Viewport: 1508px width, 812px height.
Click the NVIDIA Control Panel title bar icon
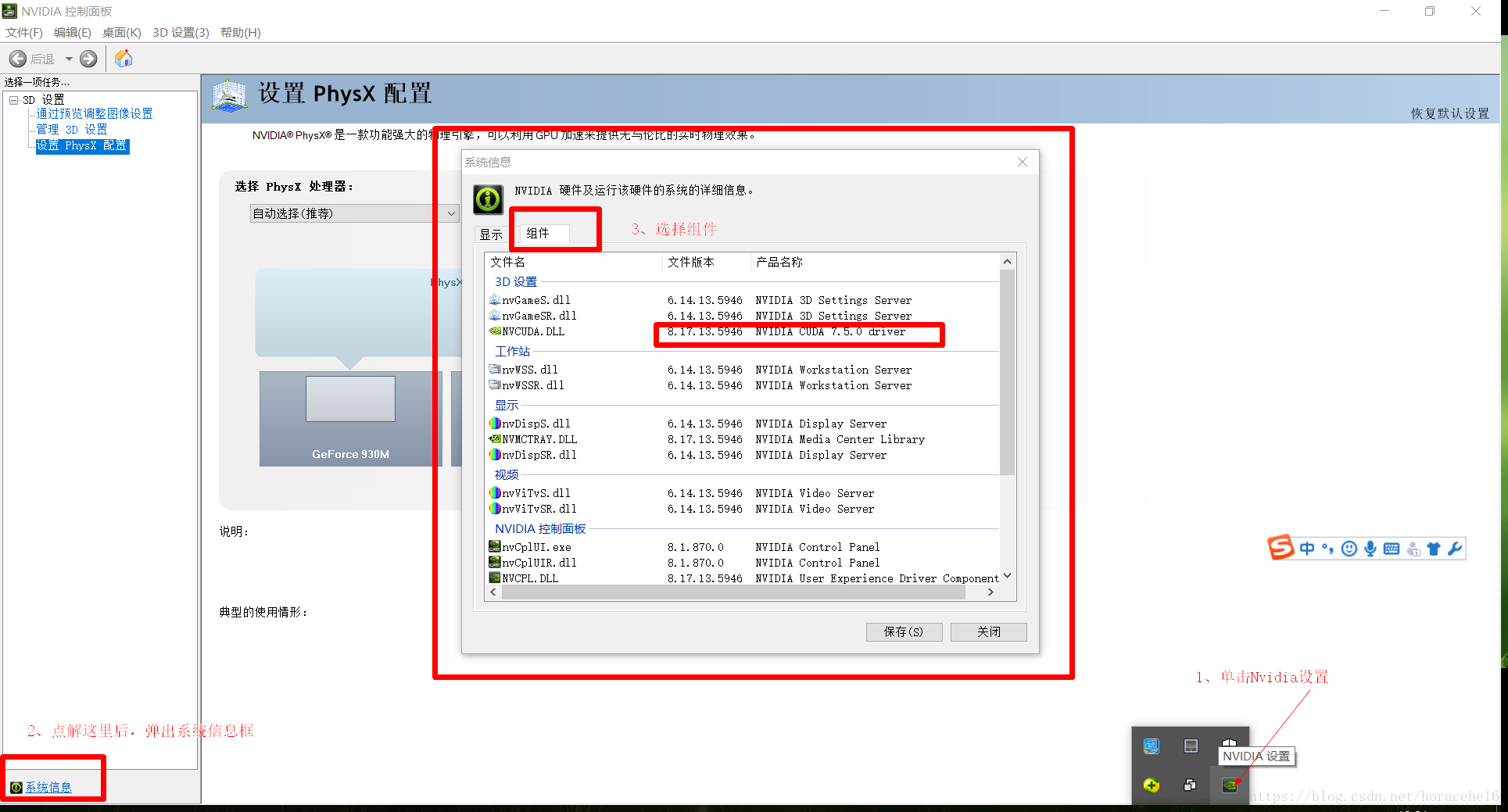(x=9, y=11)
